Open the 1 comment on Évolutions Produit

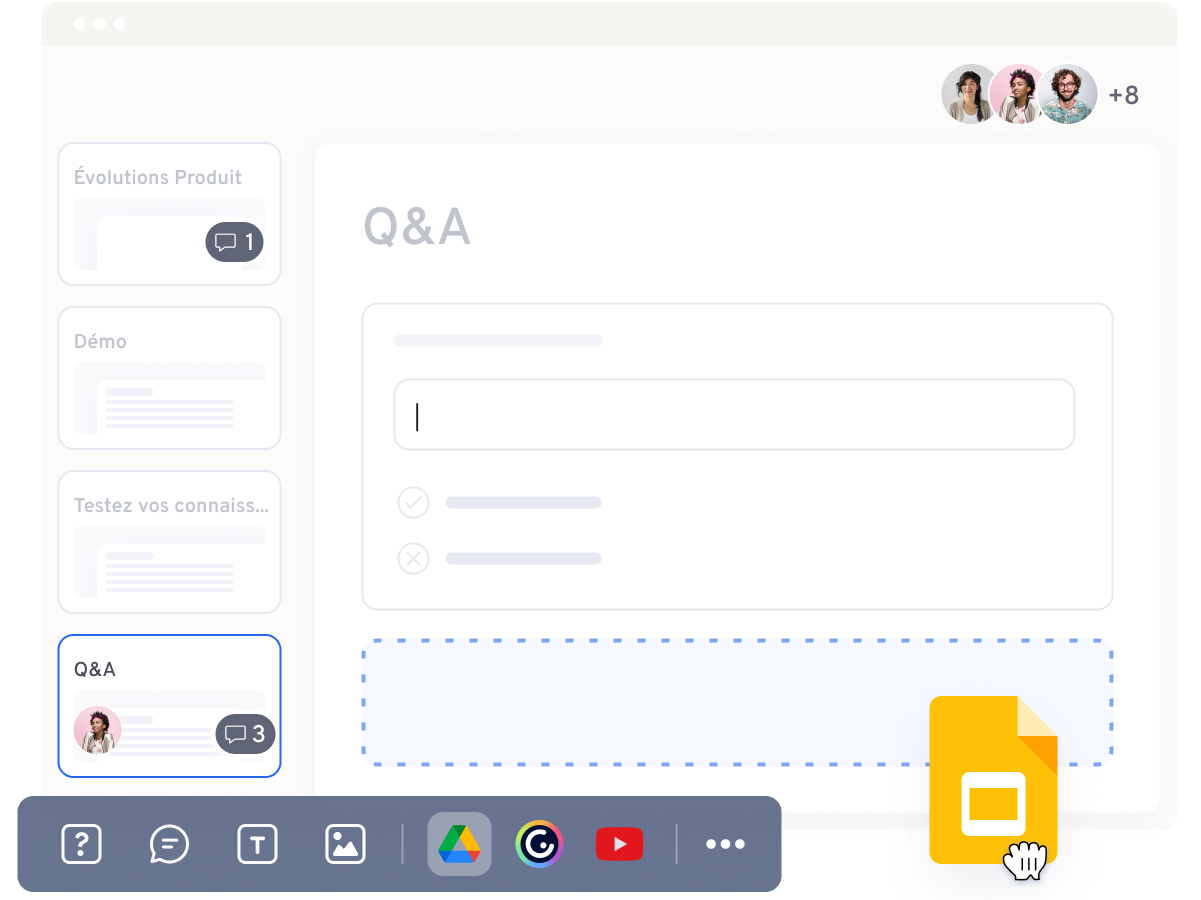tap(234, 242)
